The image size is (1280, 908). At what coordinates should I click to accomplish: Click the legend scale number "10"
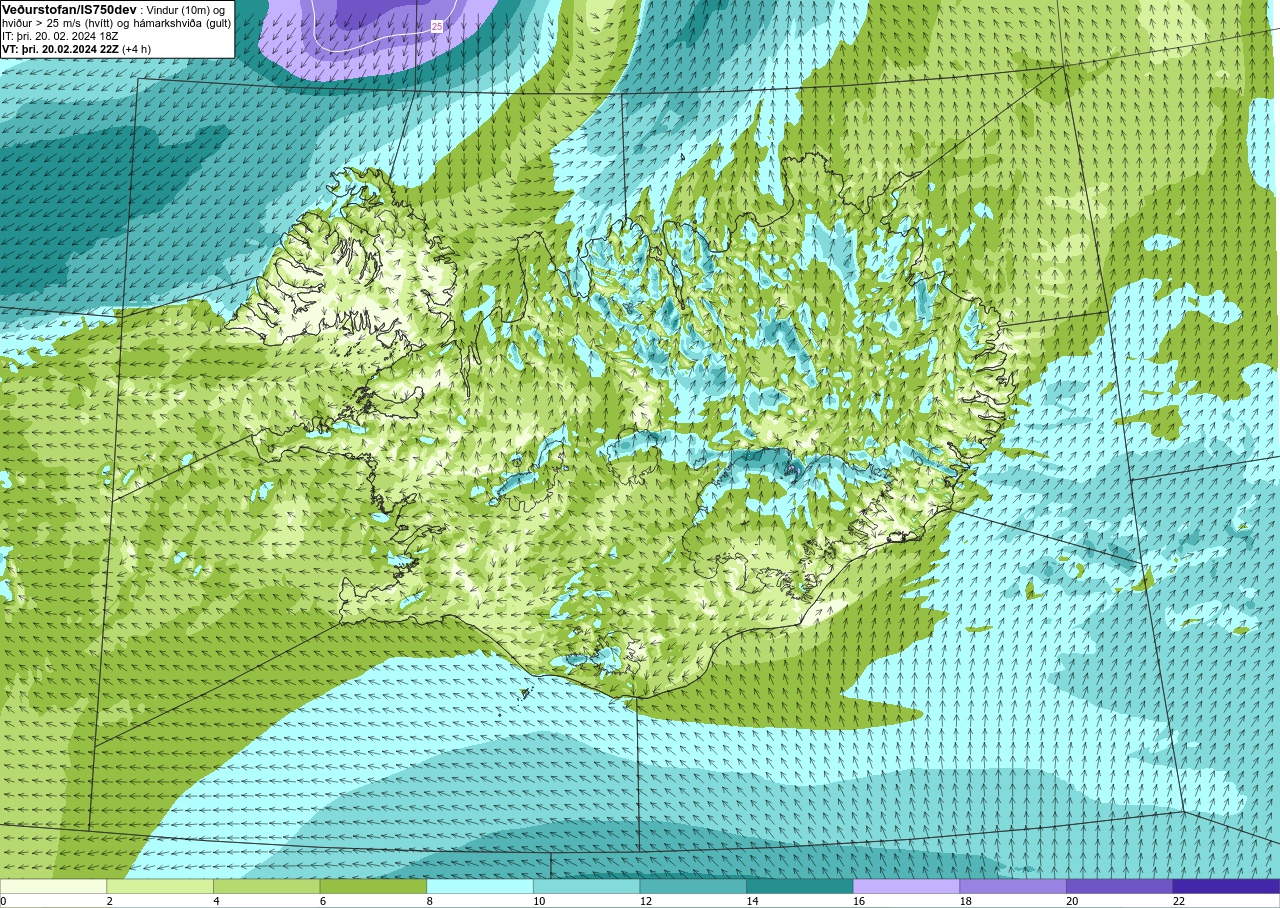pyautogui.click(x=538, y=901)
